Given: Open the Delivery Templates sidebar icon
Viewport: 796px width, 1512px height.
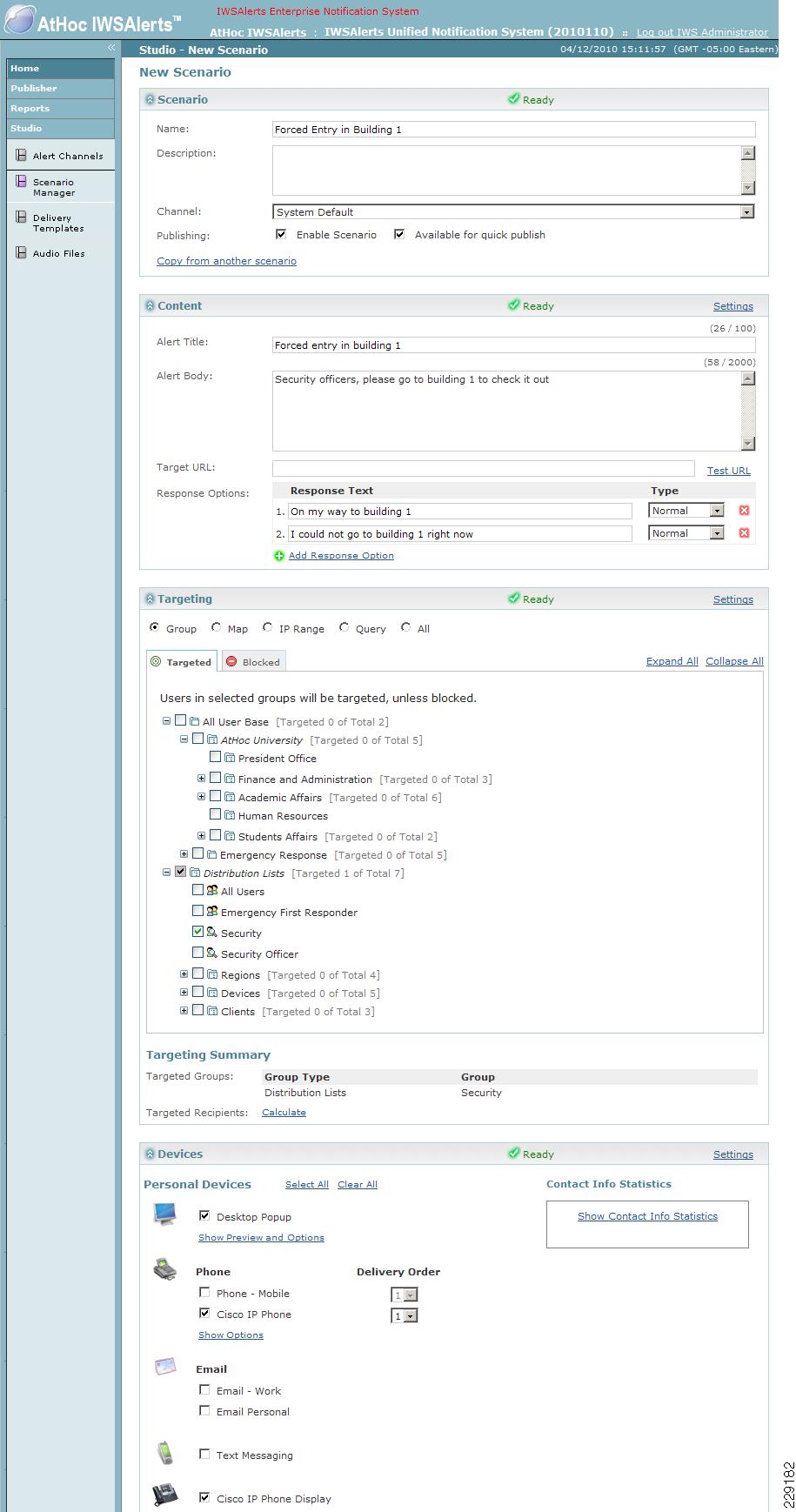Looking at the screenshot, I should click(x=21, y=217).
